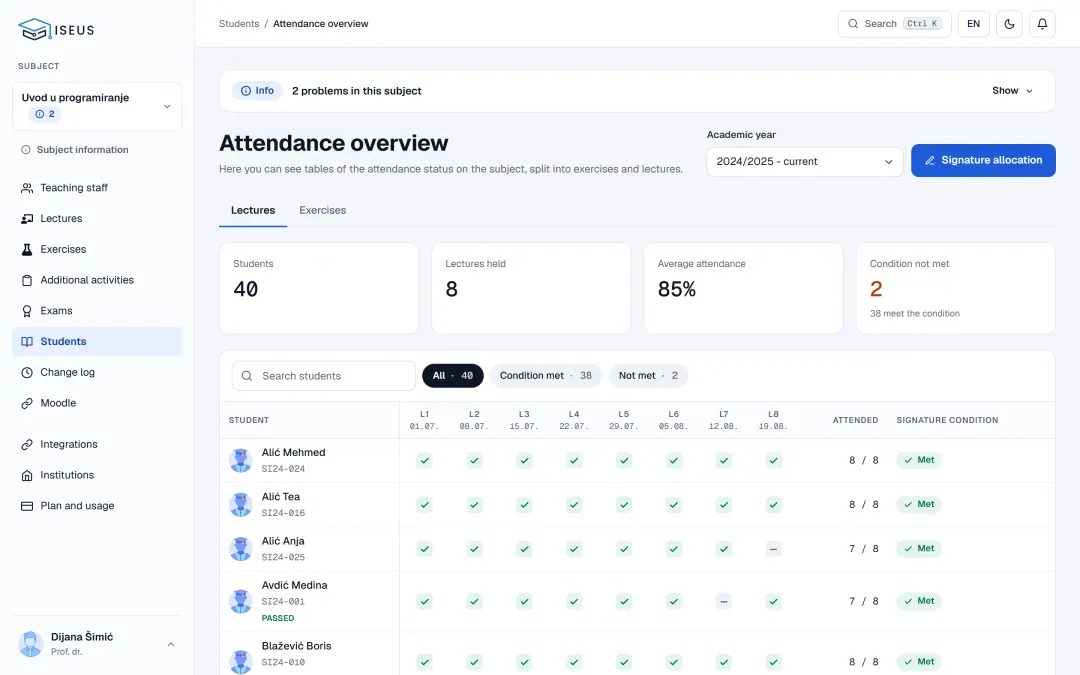Expand Dijana Šimić user menu
The image size is (1080, 675).
point(97,644)
